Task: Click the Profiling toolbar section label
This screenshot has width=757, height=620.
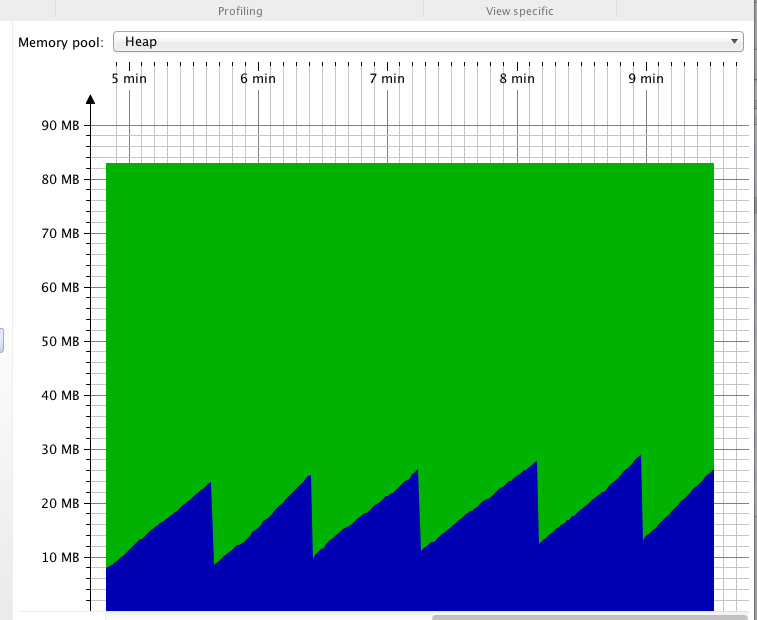Action: 240,11
